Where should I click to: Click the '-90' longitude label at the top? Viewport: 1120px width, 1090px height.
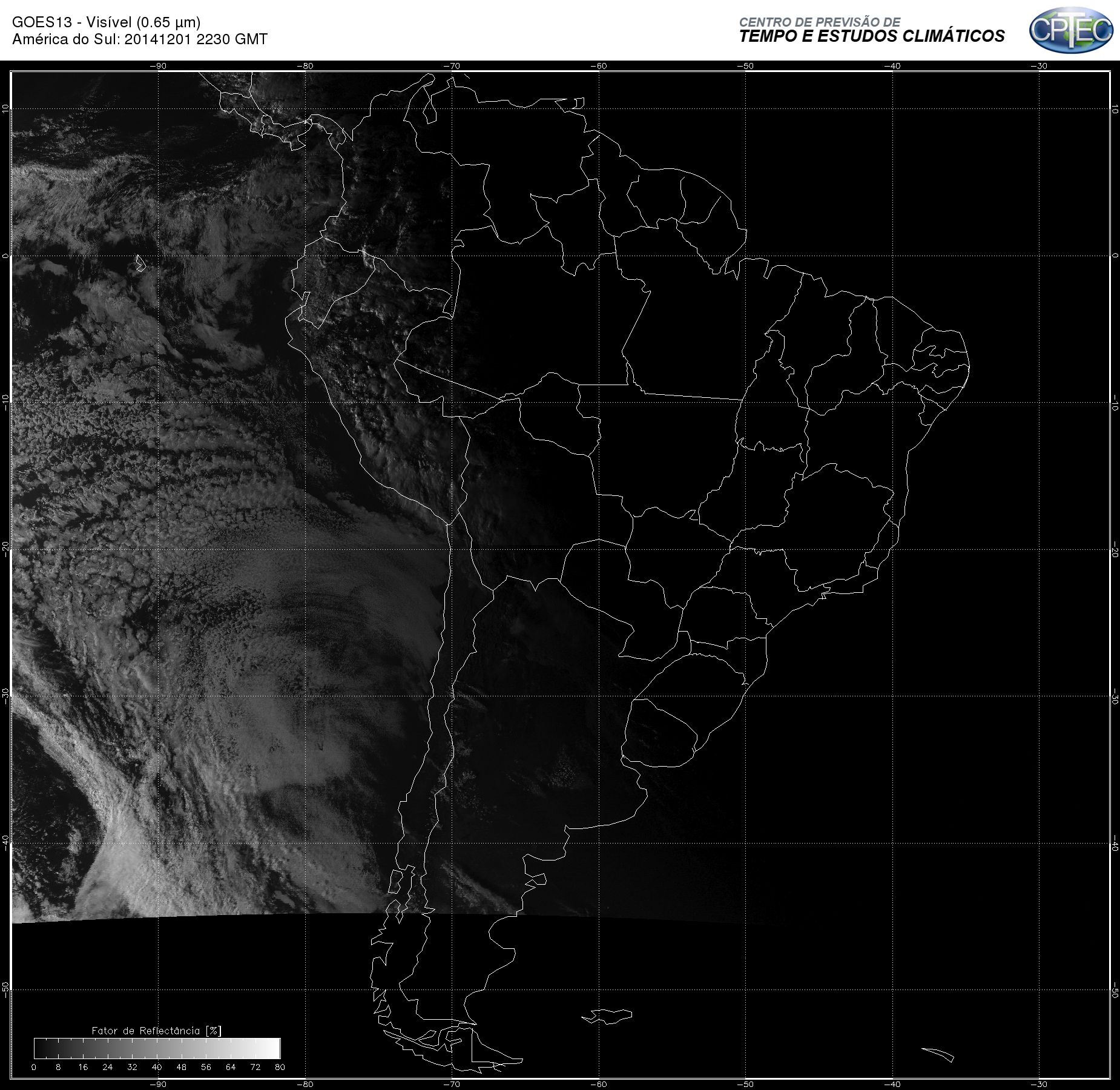click(x=157, y=66)
